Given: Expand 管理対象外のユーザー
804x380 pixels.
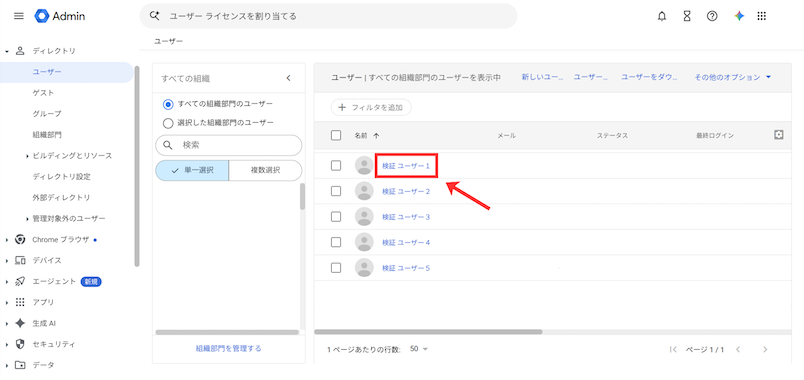Looking at the screenshot, I should [27, 219].
